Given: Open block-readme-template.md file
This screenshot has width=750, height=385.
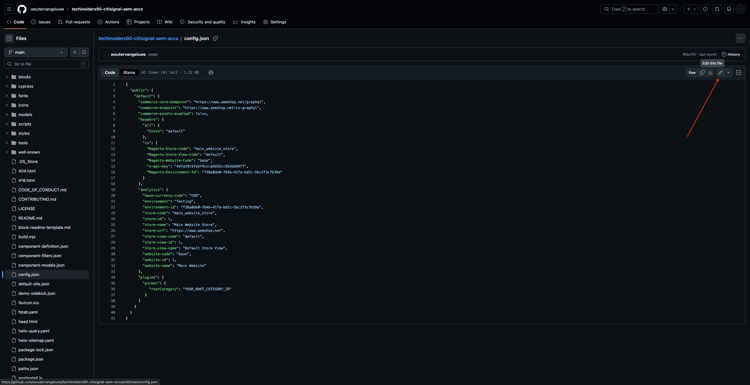Looking at the screenshot, I should 44,227.
